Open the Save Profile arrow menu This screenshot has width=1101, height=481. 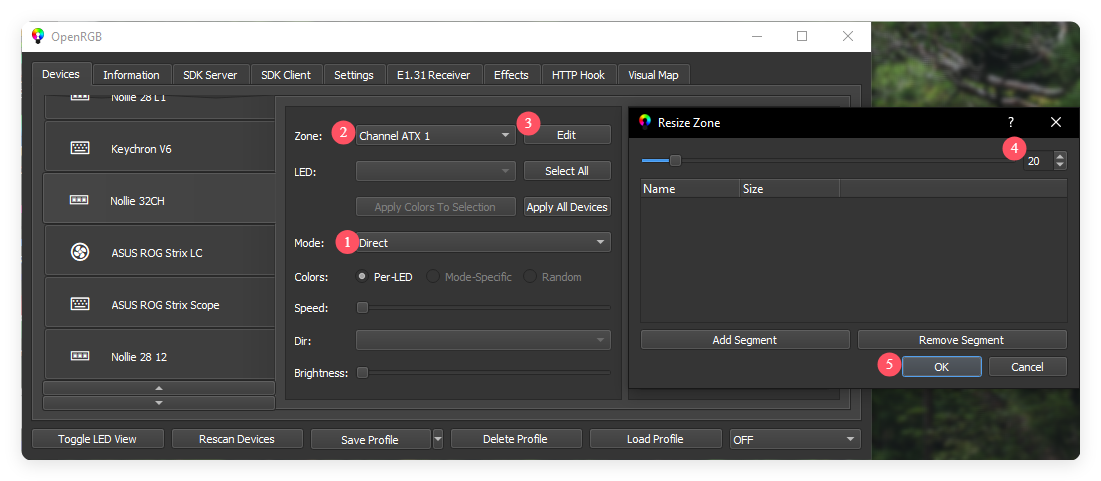pyautogui.click(x=438, y=439)
